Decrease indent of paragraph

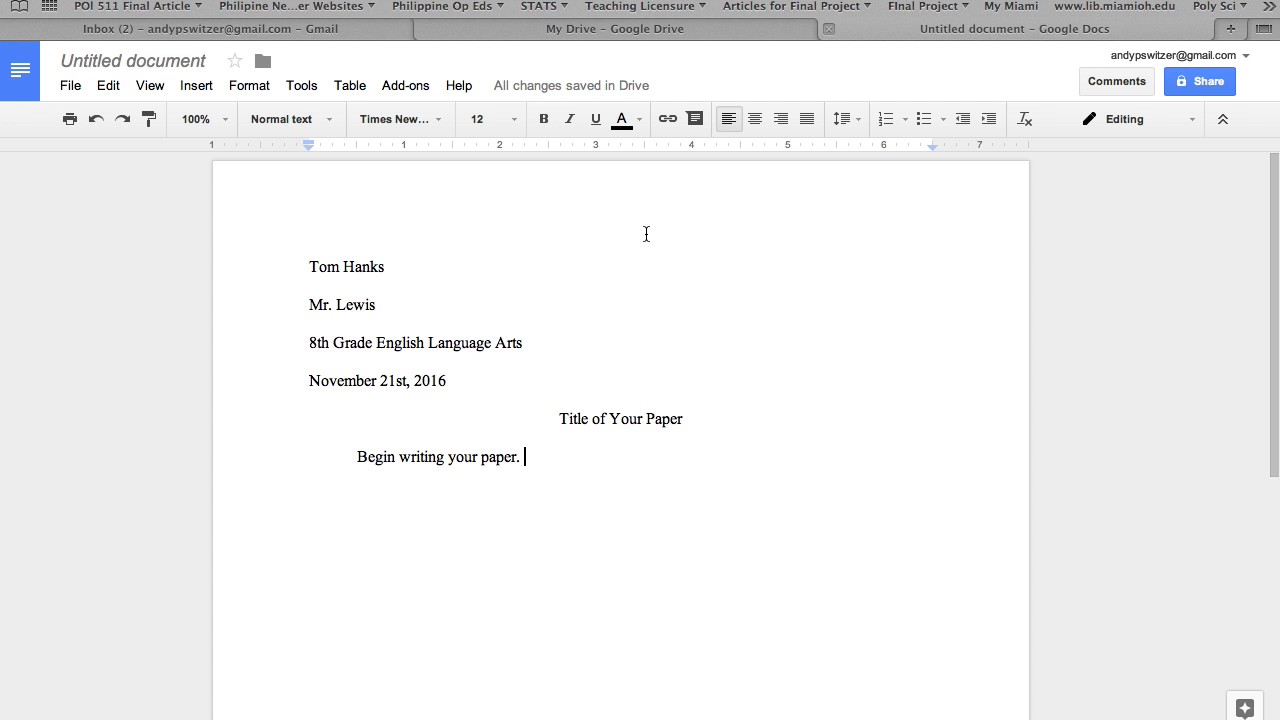point(963,119)
